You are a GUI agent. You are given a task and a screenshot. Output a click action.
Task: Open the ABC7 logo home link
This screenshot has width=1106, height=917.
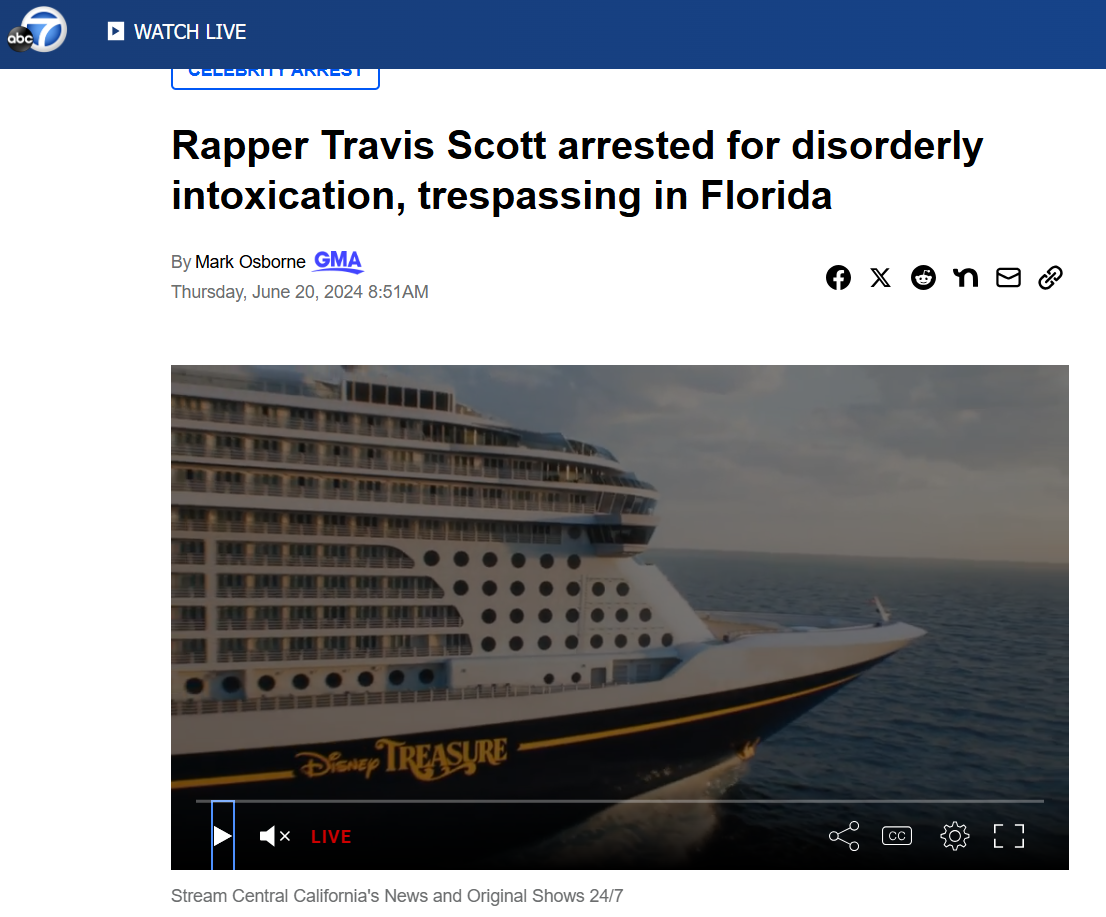[37, 30]
